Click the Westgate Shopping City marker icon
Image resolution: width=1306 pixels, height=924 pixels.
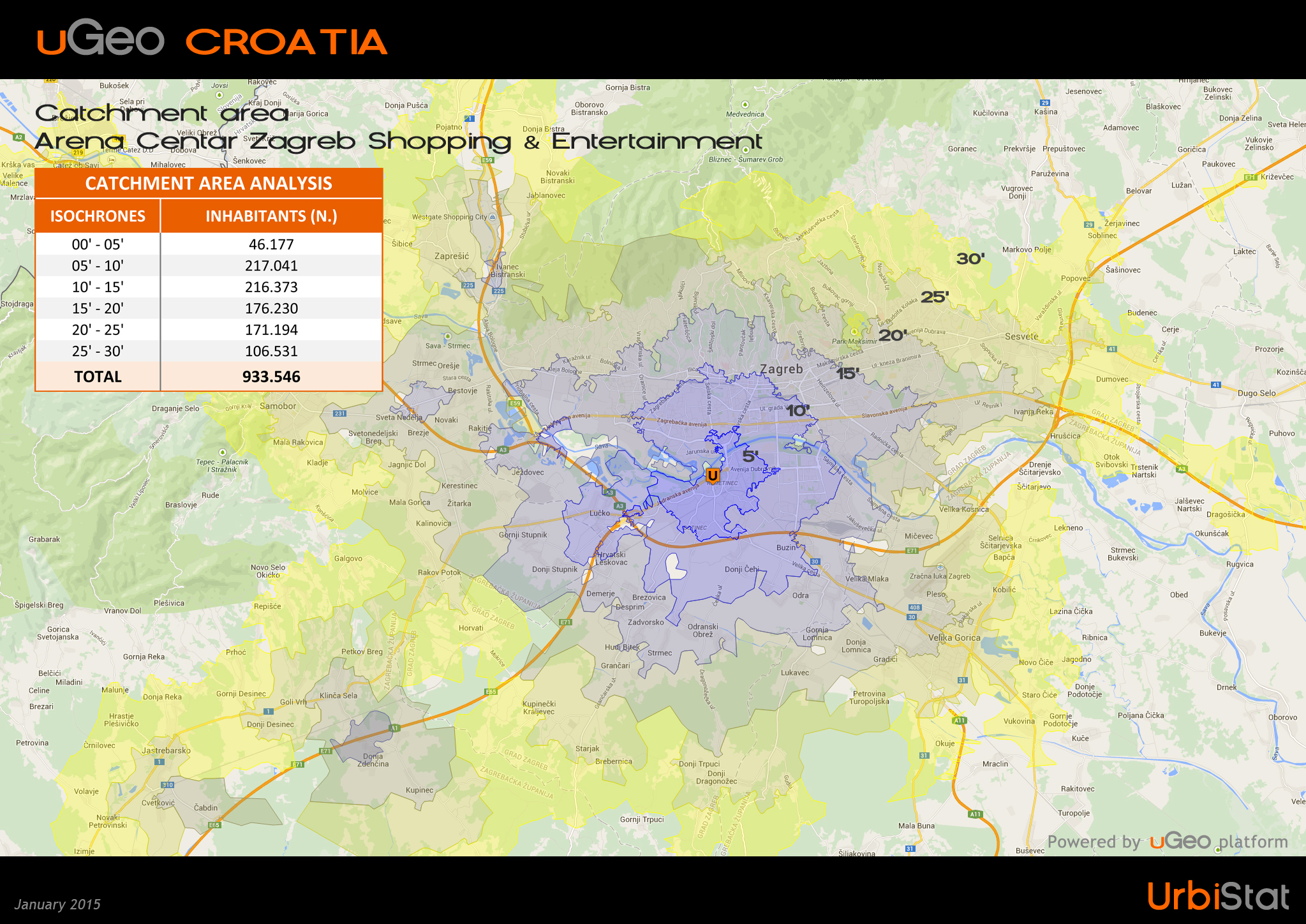(x=493, y=217)
